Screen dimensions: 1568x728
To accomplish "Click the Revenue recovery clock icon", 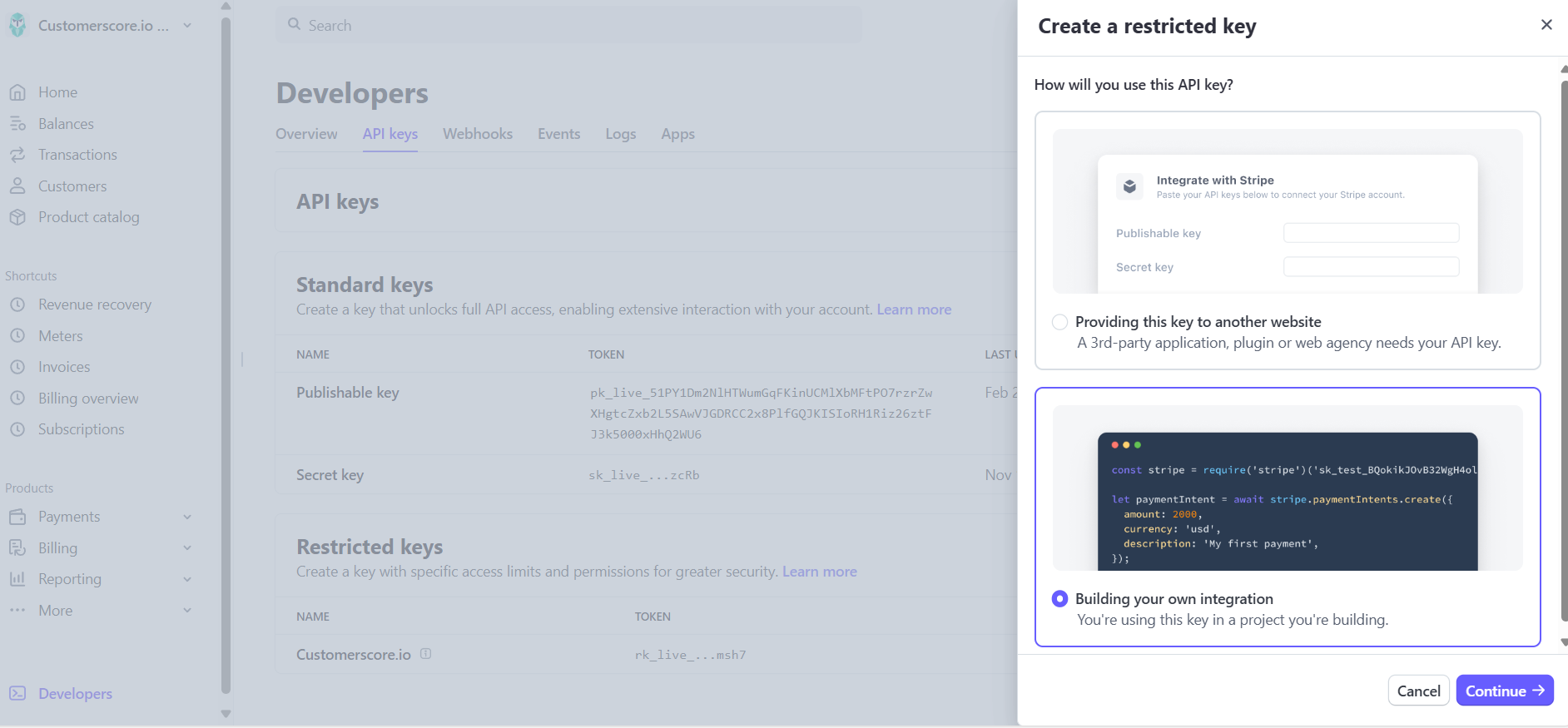I will [17, 305].
